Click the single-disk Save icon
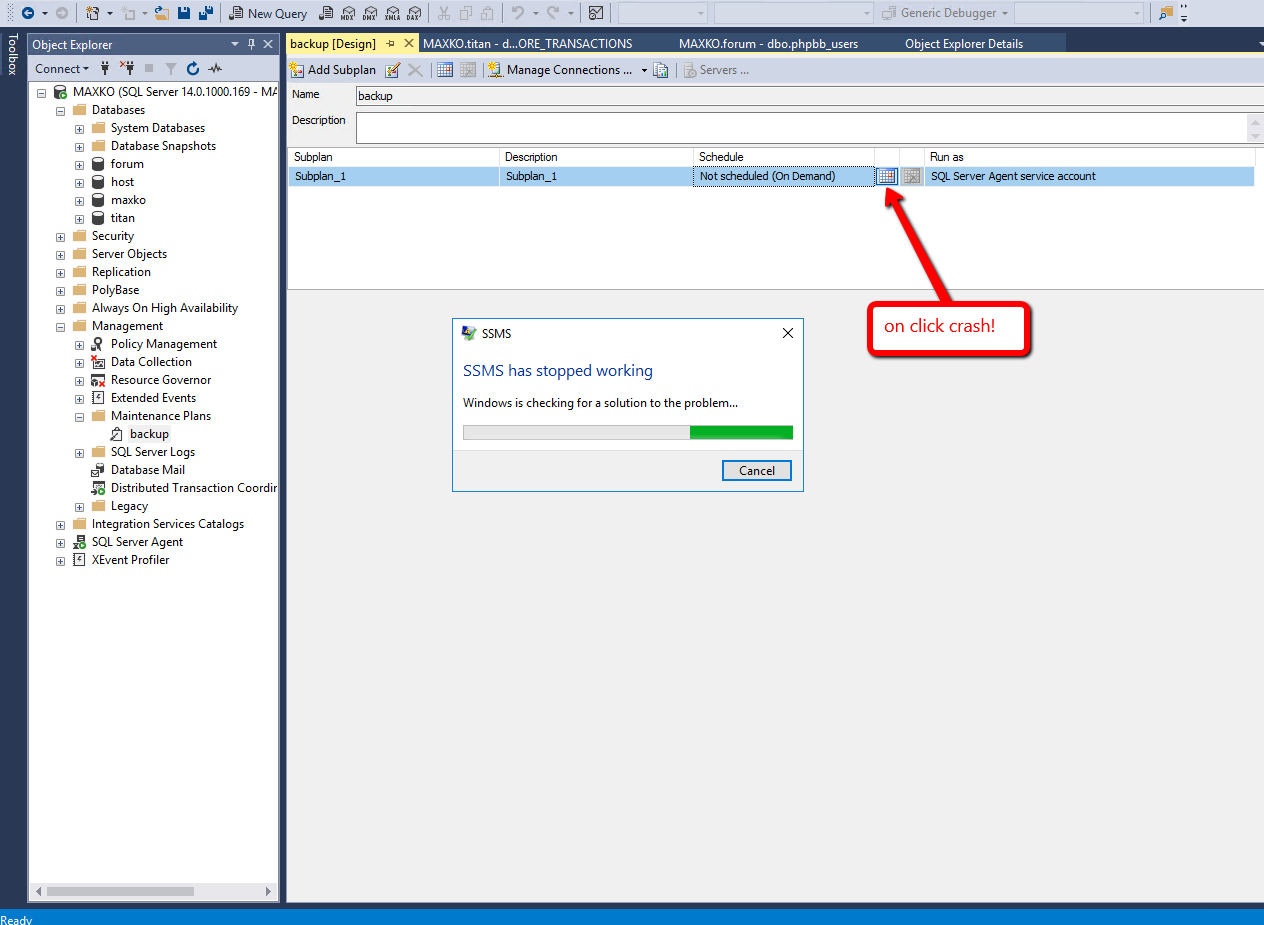 [184, 13]
